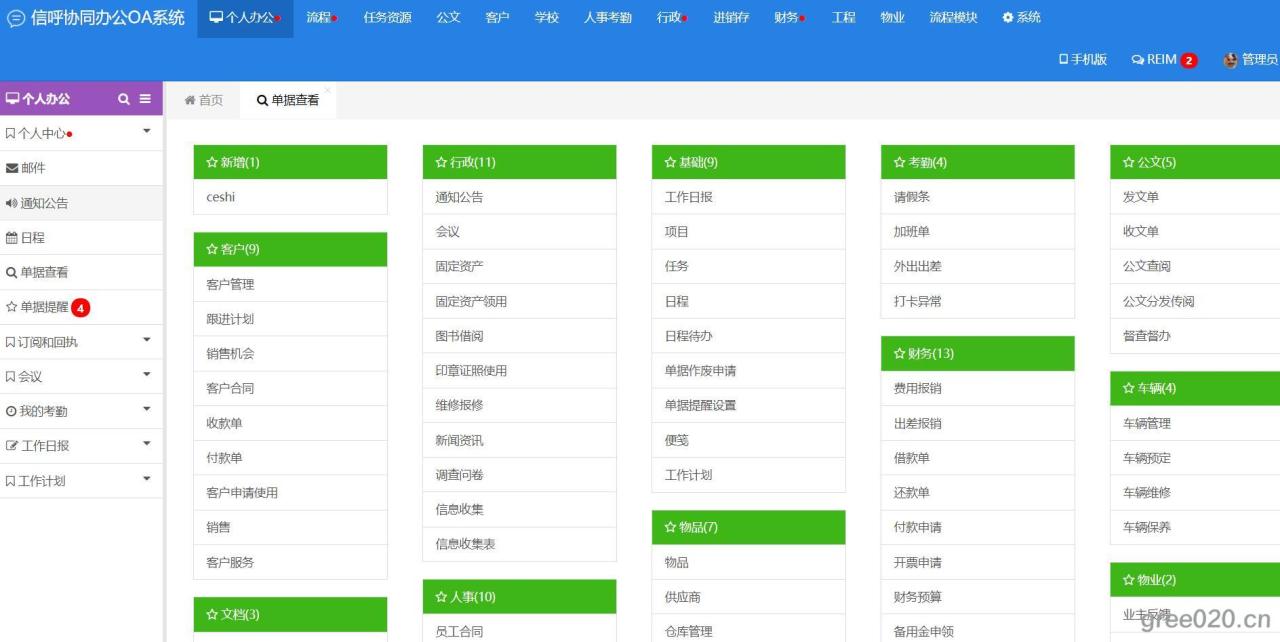Open the 进销存 menu in the top bar

[x=731, y=17]
